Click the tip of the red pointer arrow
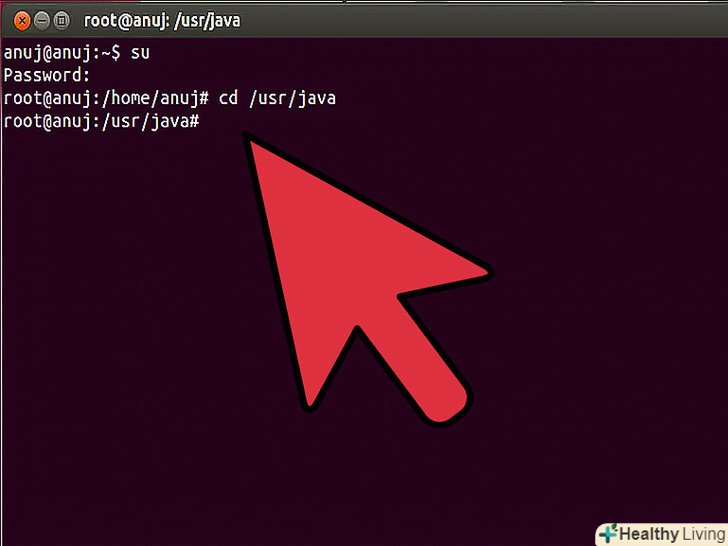The height and width of the screenshot is (546, 728). tap(246, 136)
